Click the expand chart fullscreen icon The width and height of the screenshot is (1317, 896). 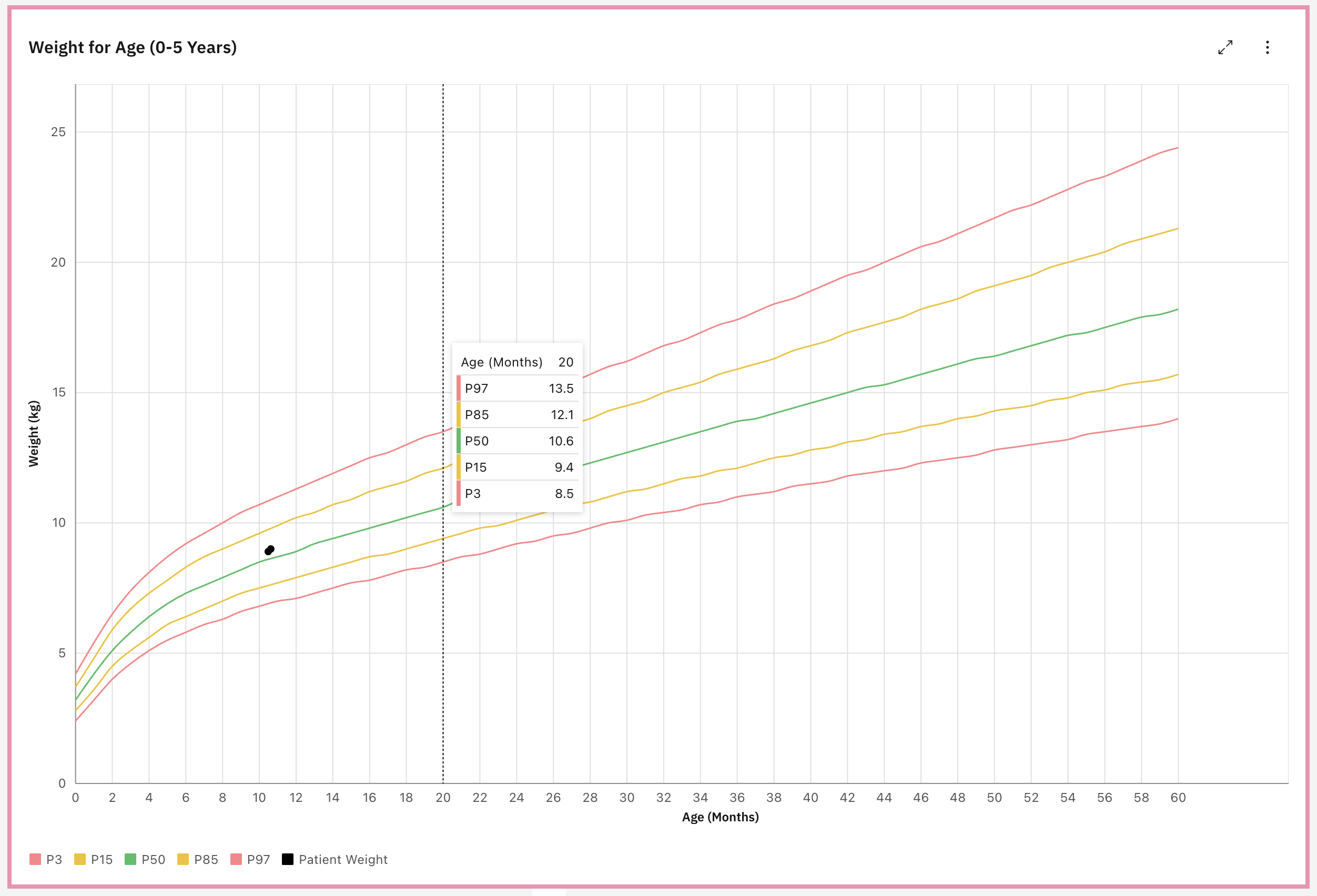click(1225, 47)
